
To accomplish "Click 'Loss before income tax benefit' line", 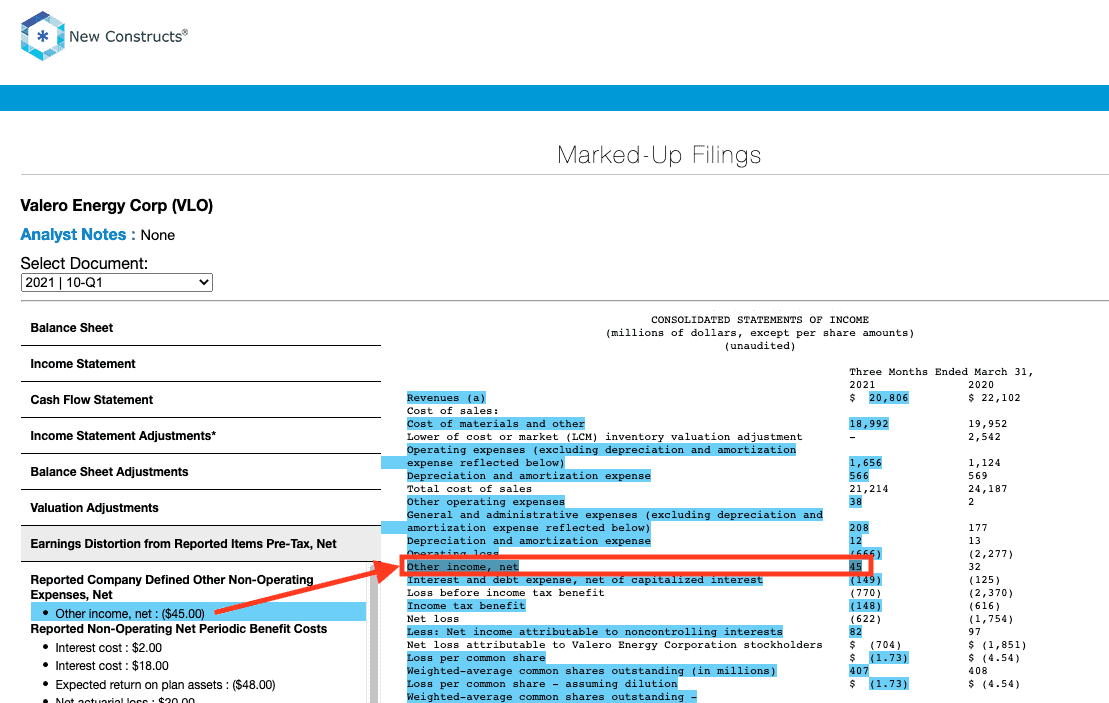I will coord(506,593).
